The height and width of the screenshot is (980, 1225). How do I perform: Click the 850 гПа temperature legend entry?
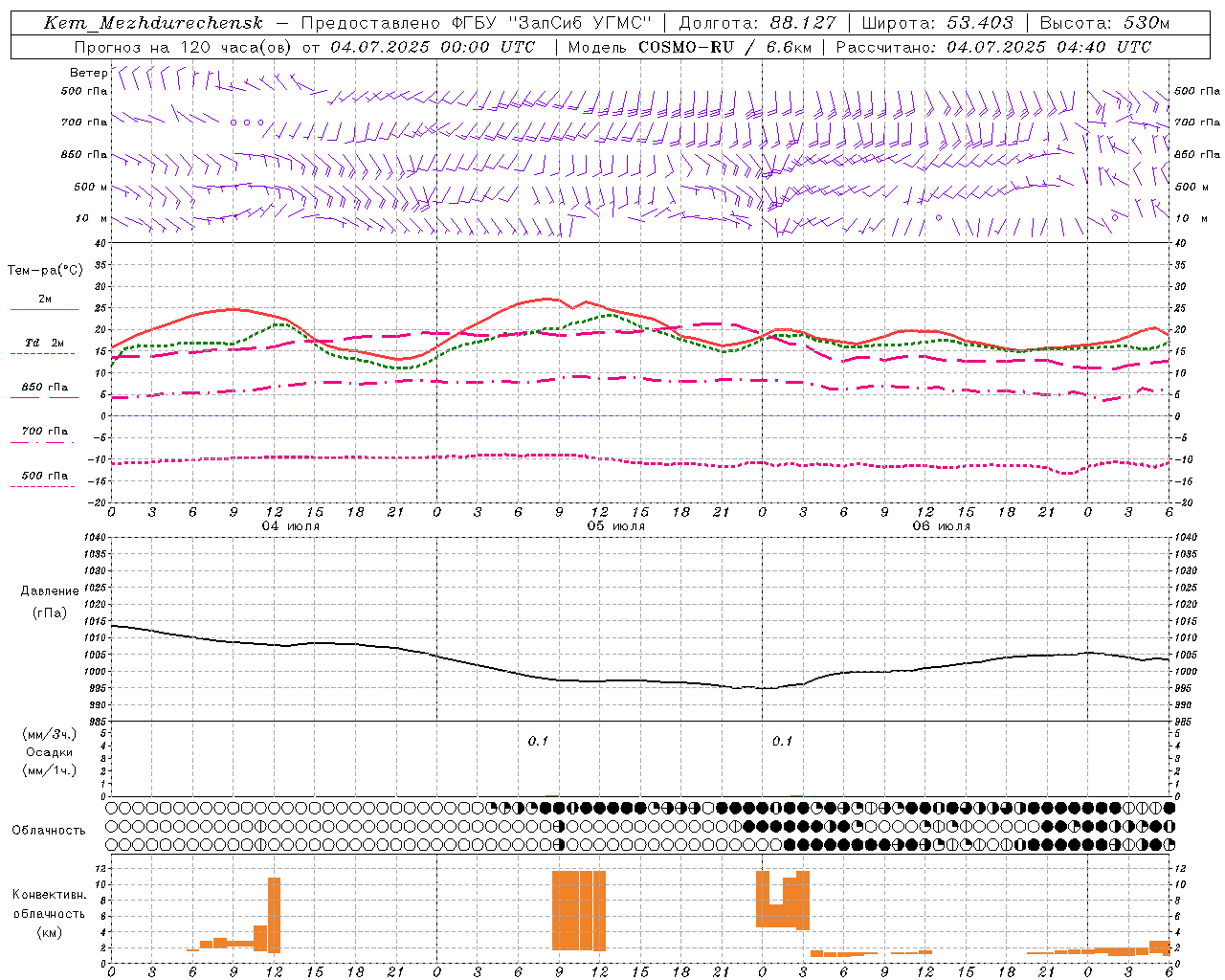pos(45,387)
